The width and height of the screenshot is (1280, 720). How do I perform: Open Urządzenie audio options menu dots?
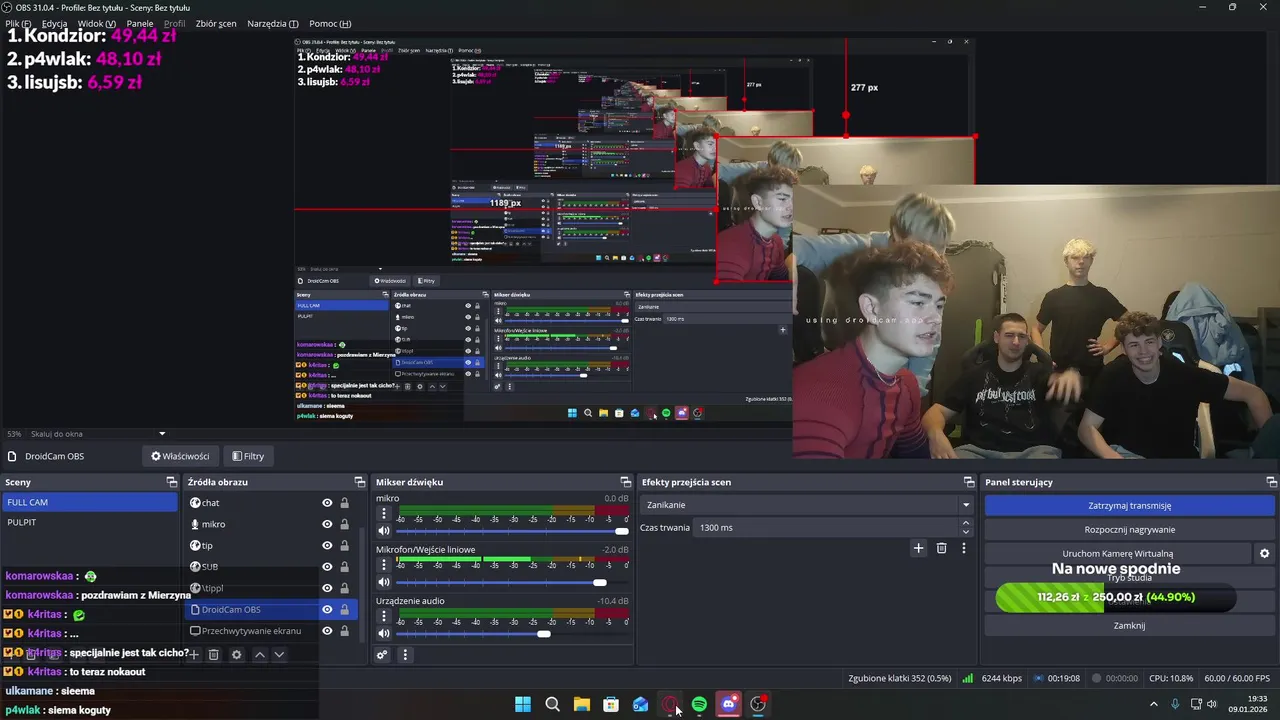click(383, 616)
